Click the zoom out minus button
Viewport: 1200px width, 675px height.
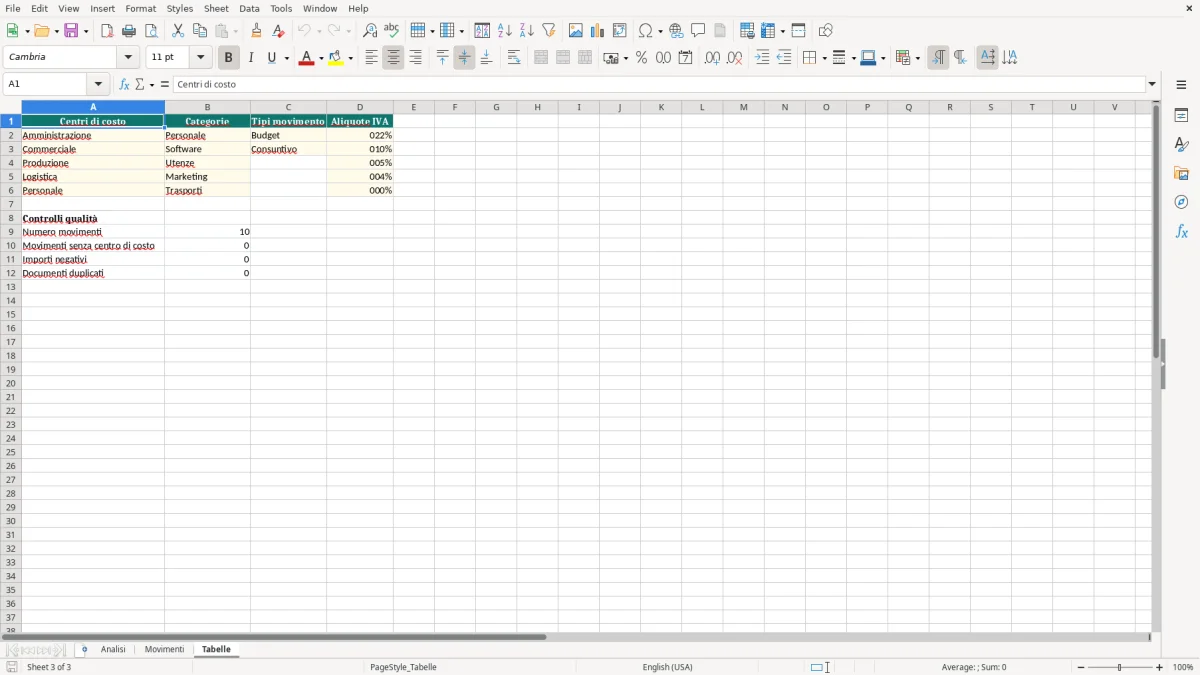(1081, 667)
